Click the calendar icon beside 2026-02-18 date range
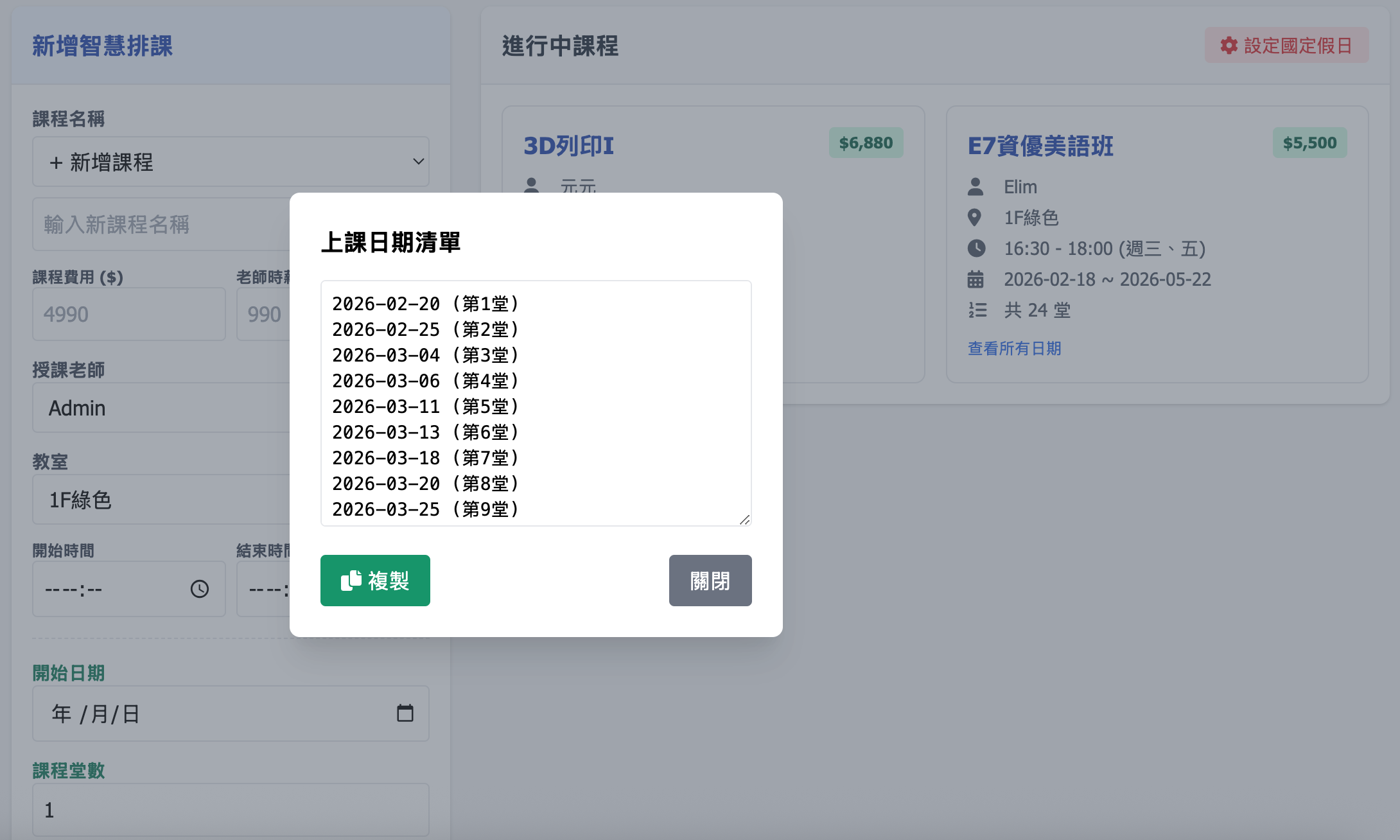This screenshot has width=1400, height=840. (976, 279)
